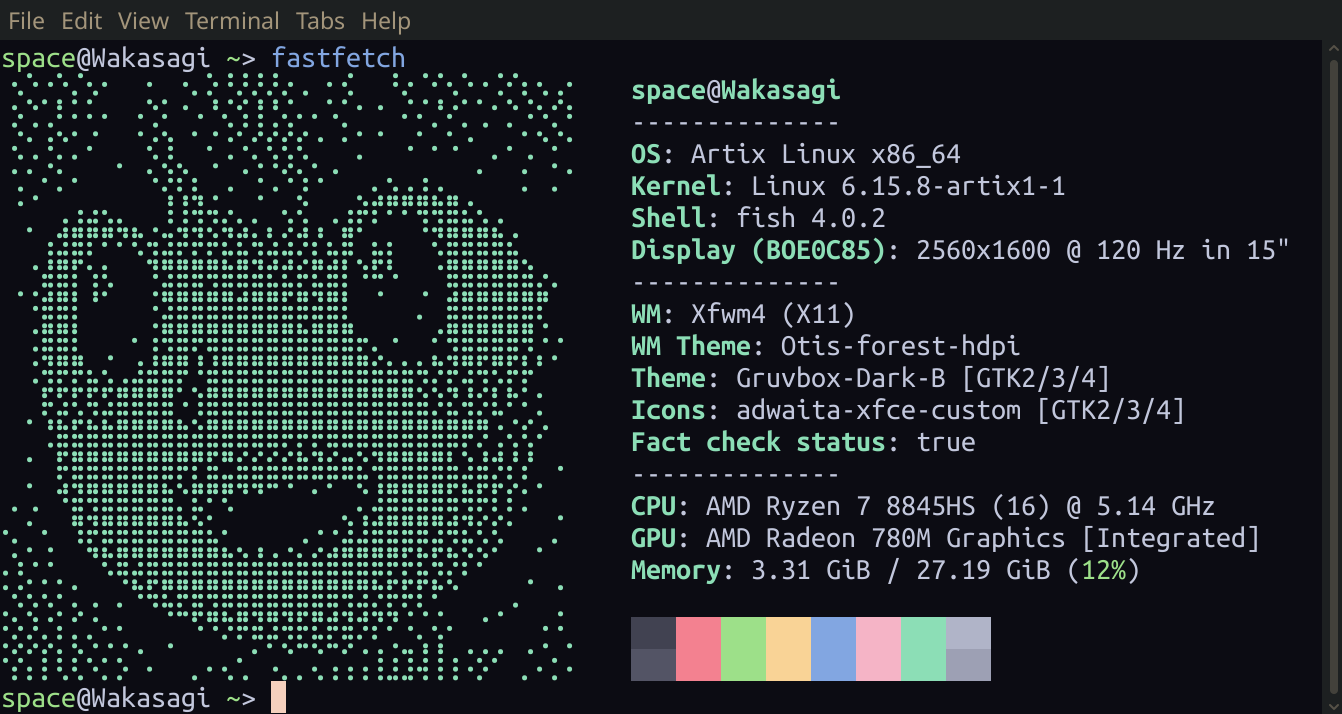Click the light pink color block in palette

(878, 649)
